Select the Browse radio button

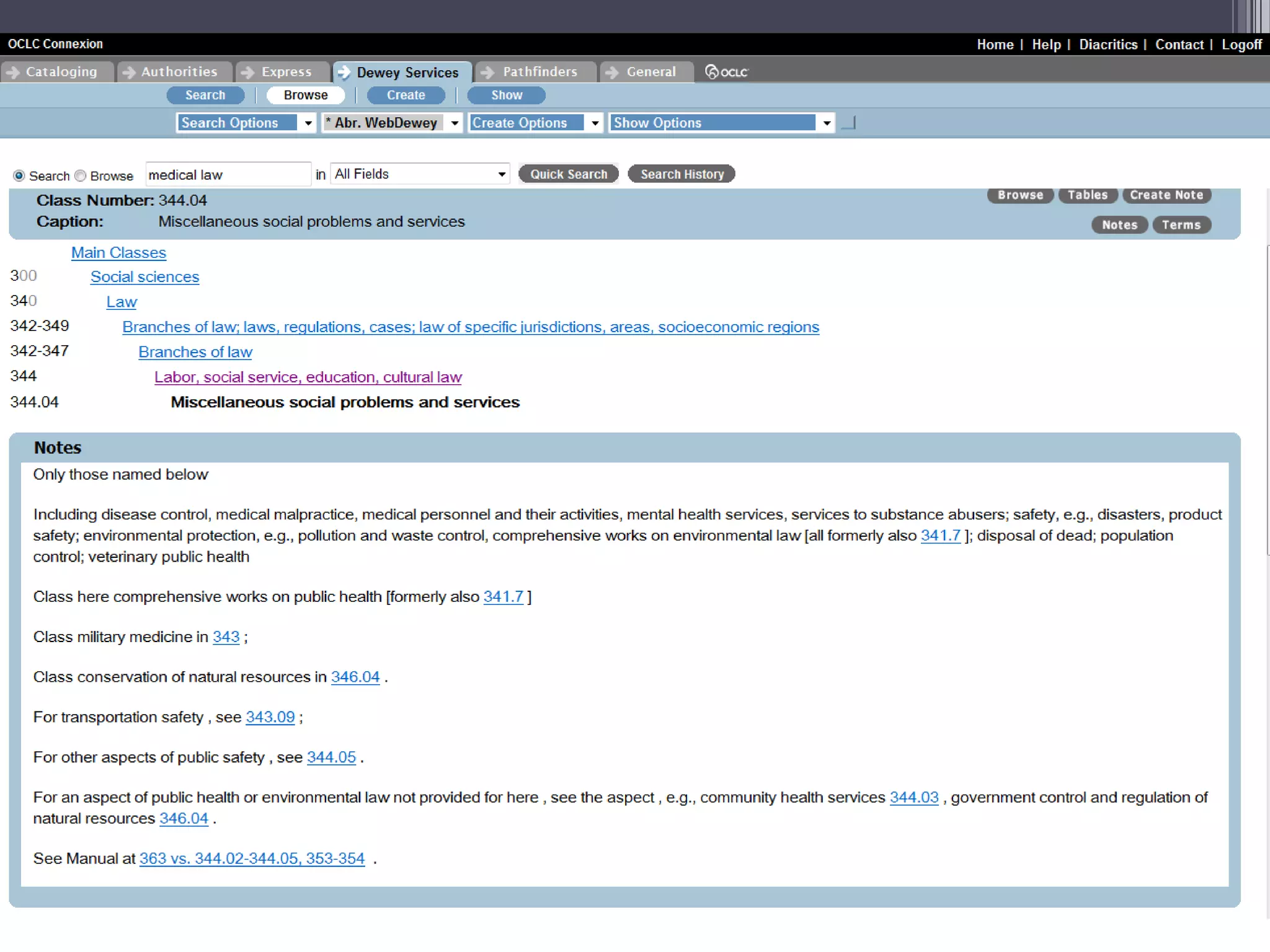point(81,176)
